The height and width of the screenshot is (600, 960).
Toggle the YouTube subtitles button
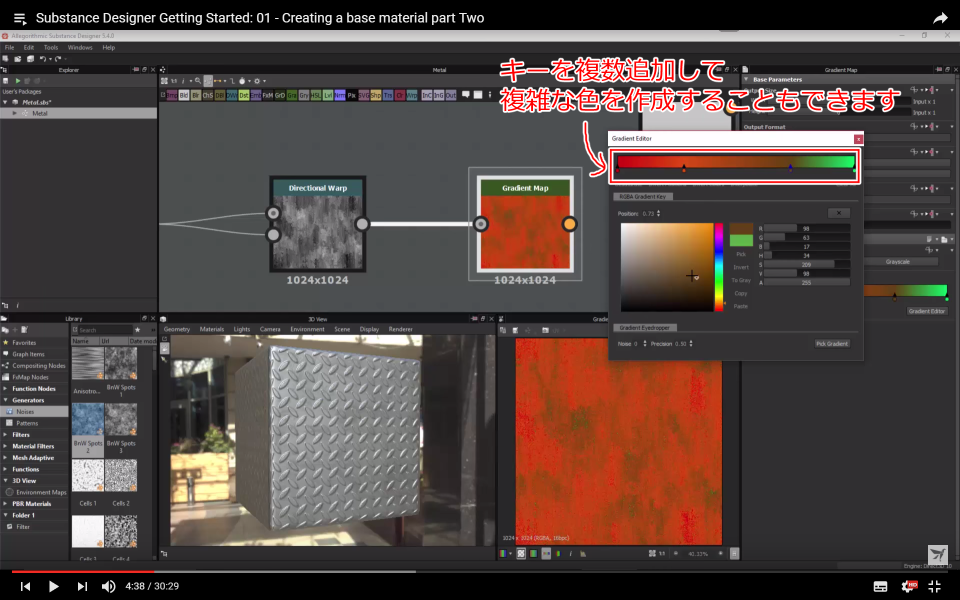pyautogui.click(x=880, y=587)
